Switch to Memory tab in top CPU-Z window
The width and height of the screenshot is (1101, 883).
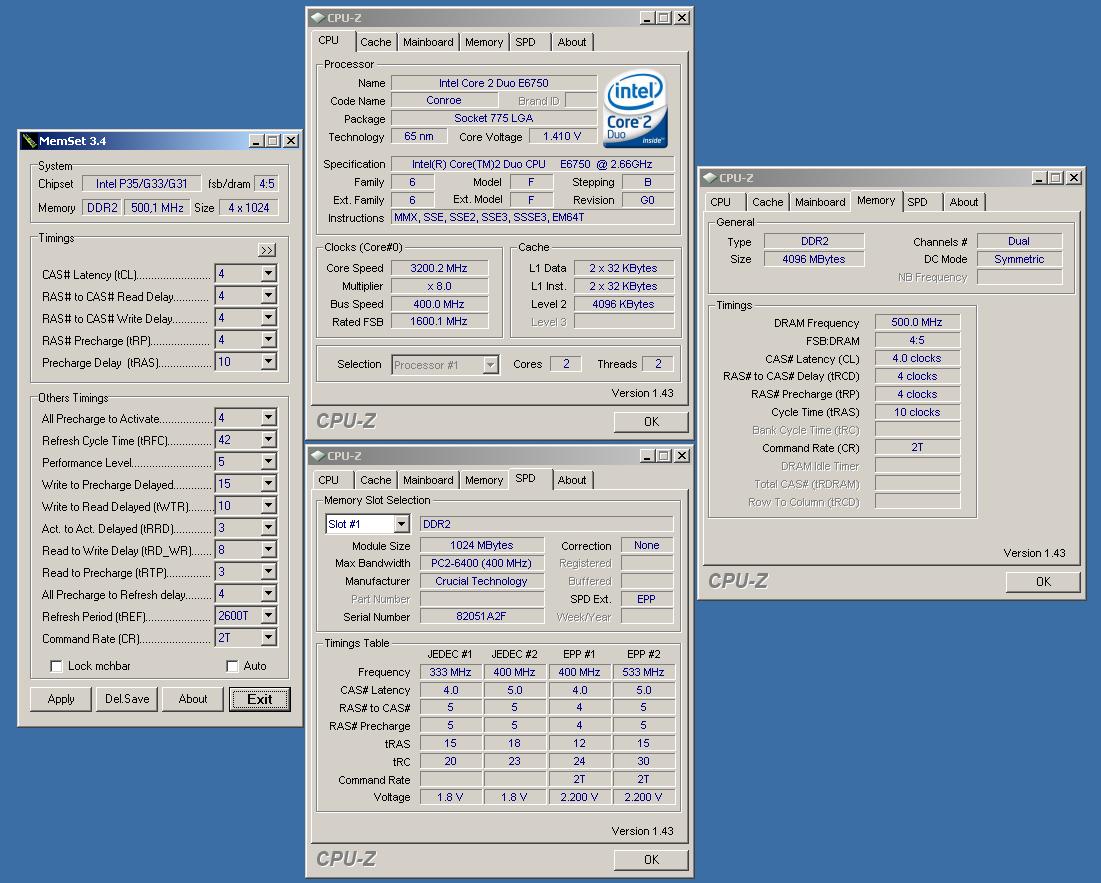[484, 42]
